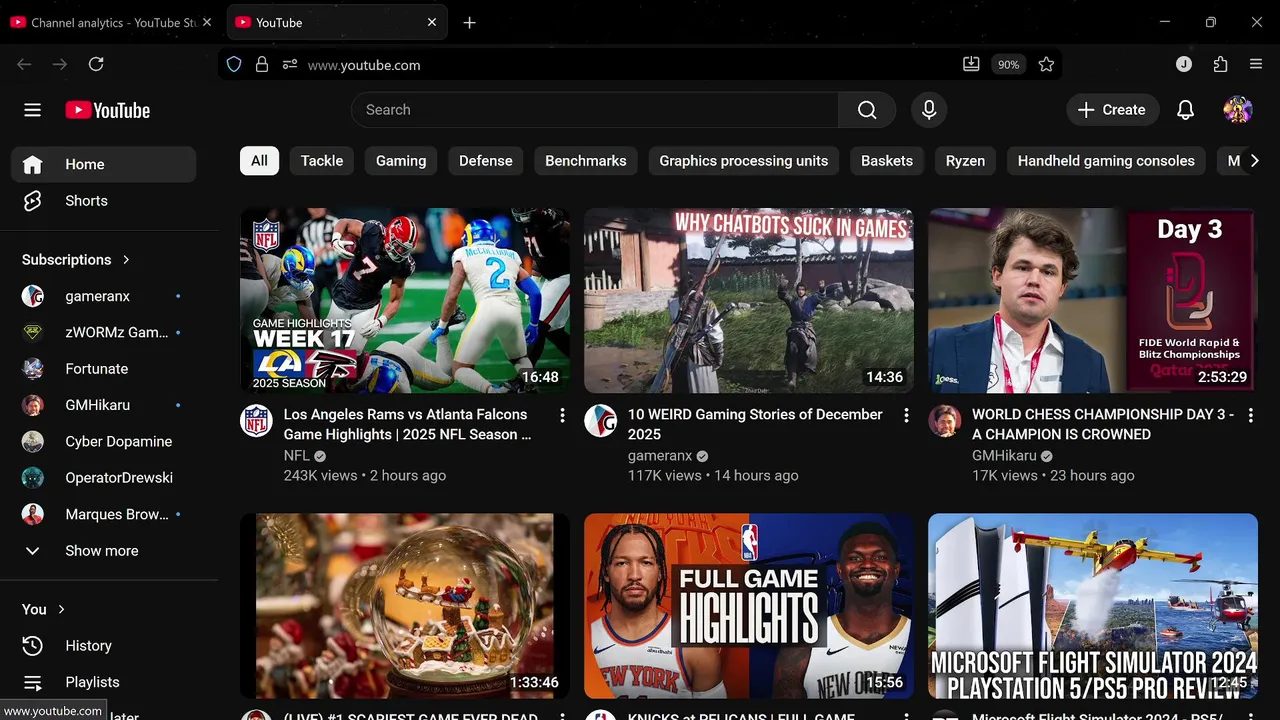The image size is (1280, 720).
Task: Click the browser profile J icon
Action: coord(1184,64)
